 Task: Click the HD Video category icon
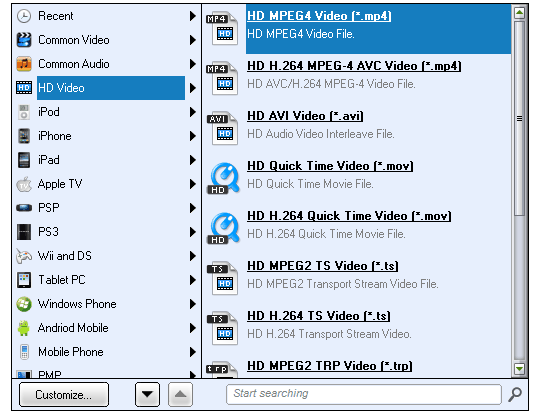(x=24, y=88)
